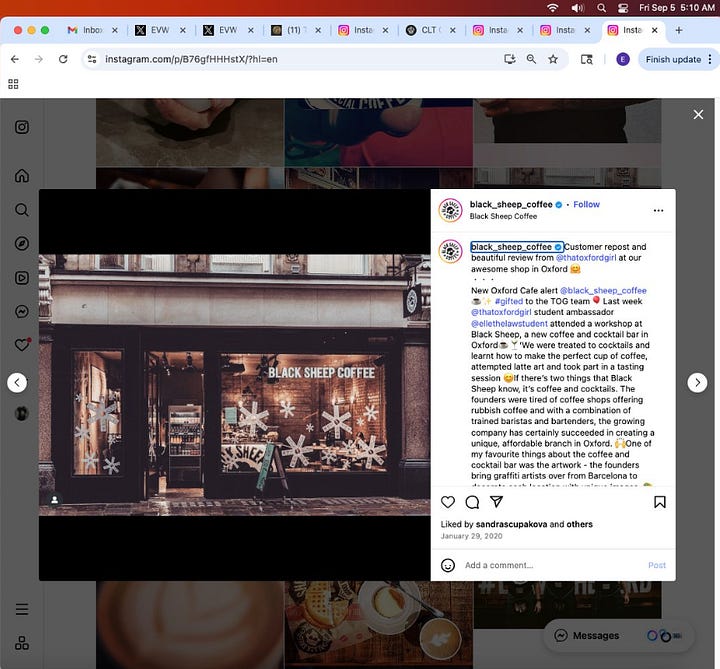Image resolution: width=720 pixels, height=669 pixels.
Task: Reload the Instagram page
Action: pos(63,59)
